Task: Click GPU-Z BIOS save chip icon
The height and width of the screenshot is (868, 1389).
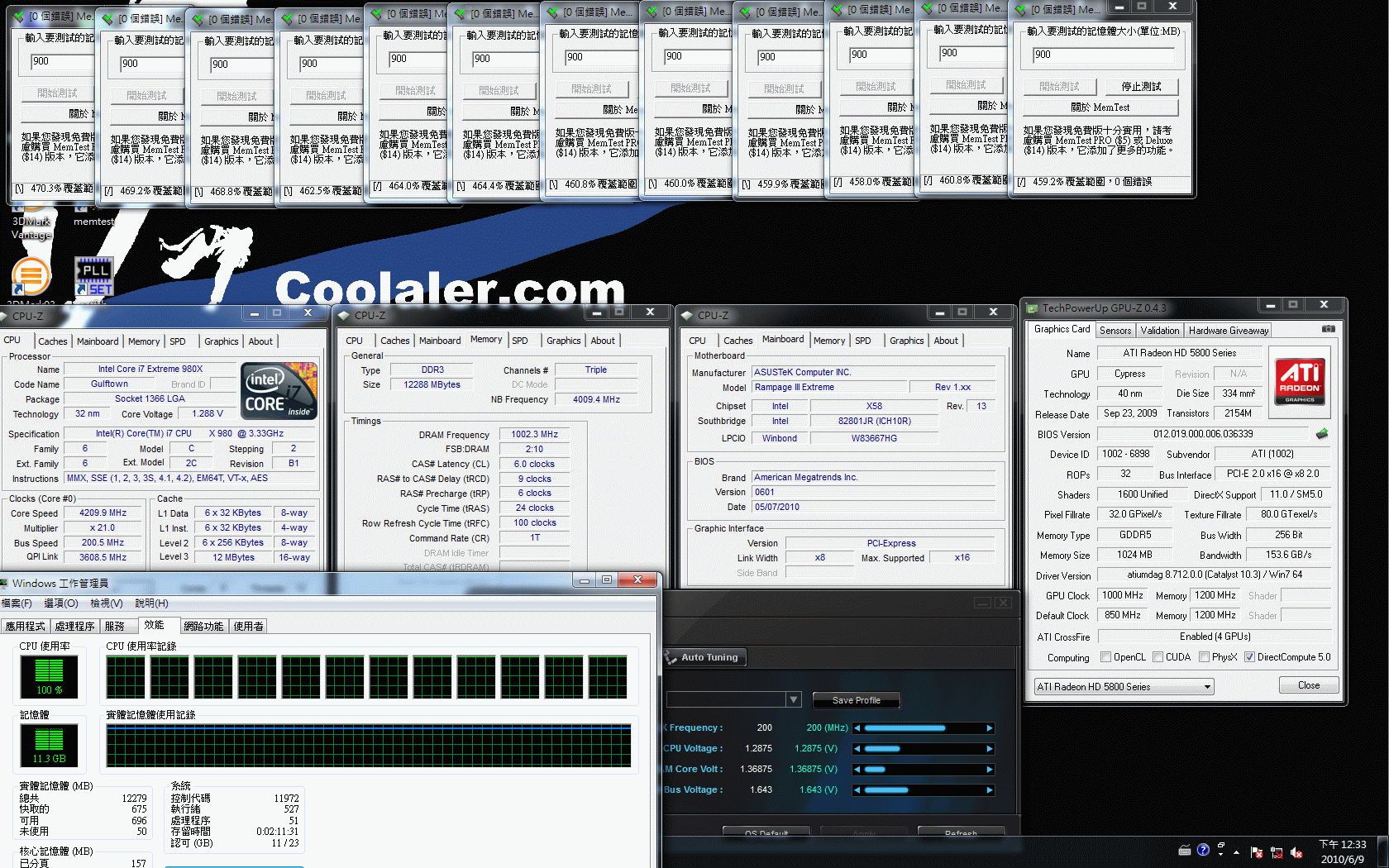Action: coord(1322,434)
